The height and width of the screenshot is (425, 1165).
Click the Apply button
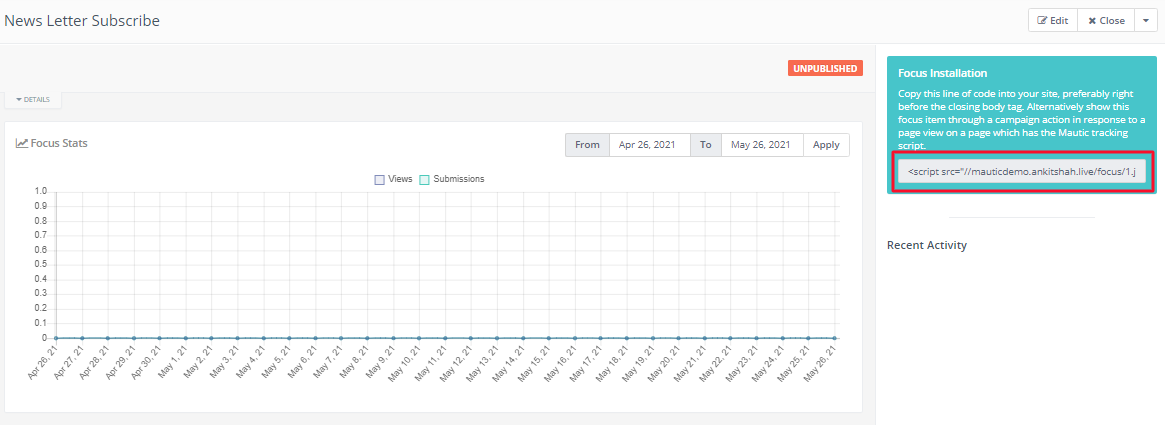[x=826, y=145]
